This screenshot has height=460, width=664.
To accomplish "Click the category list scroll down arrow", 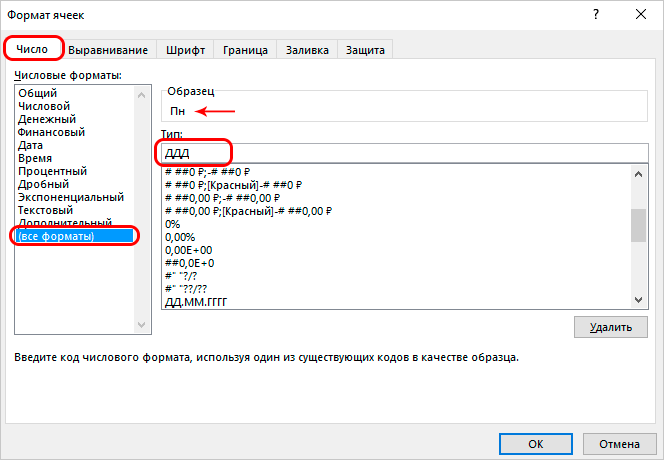I will point(142,325).
